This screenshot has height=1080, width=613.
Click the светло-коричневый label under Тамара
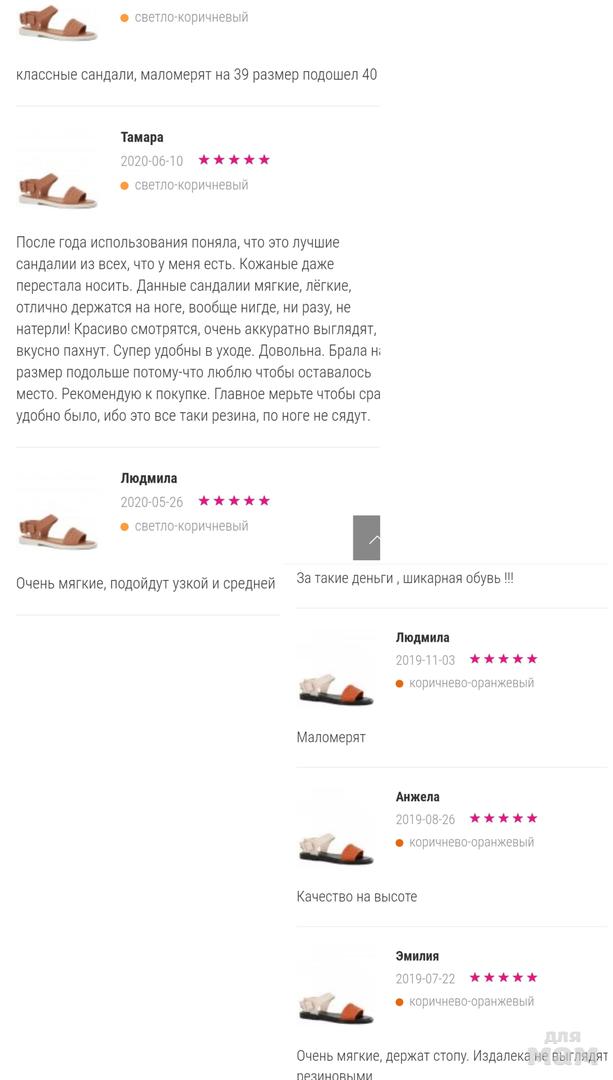coord(191,185)
